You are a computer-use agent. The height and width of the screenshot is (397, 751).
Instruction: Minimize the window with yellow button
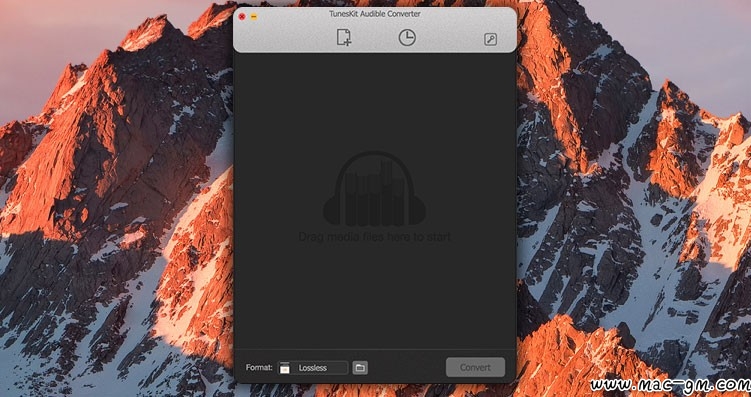click(254, 16)
